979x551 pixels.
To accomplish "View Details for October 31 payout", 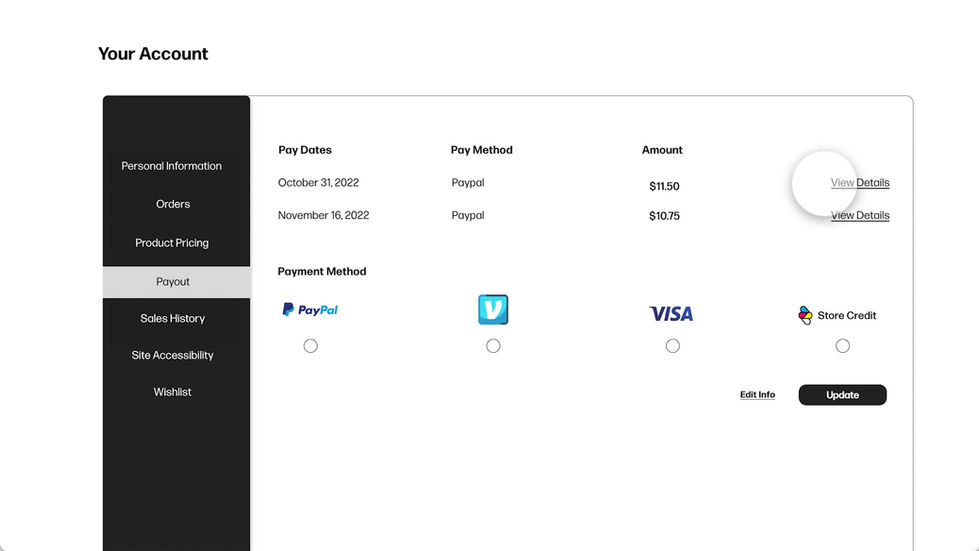I will point(860,183).
